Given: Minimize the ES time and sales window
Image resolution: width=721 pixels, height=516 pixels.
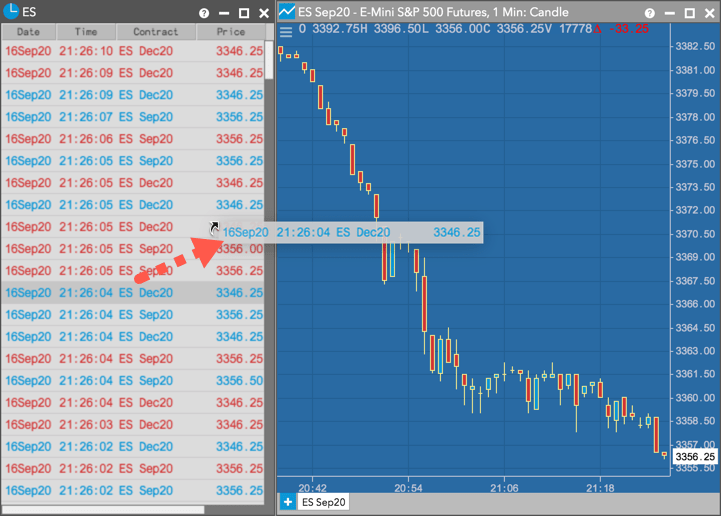Looking at the screenshot, I should [224, 13].
